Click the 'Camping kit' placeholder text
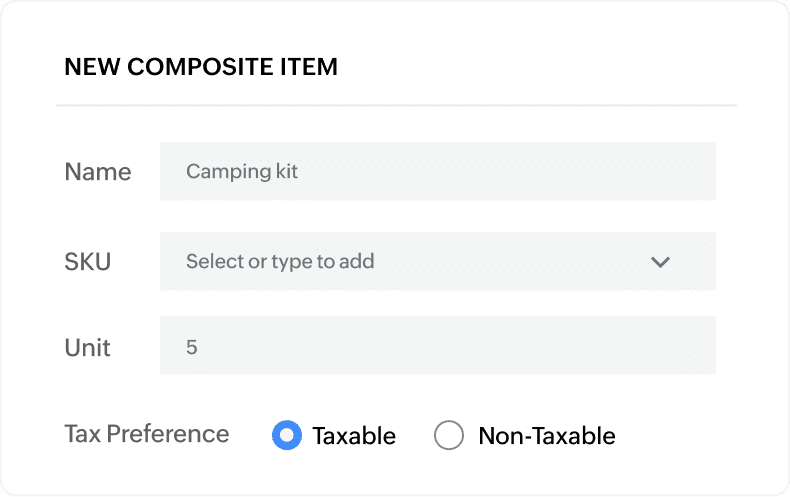This screenshot has width=790, height=497. coord(242,171)
